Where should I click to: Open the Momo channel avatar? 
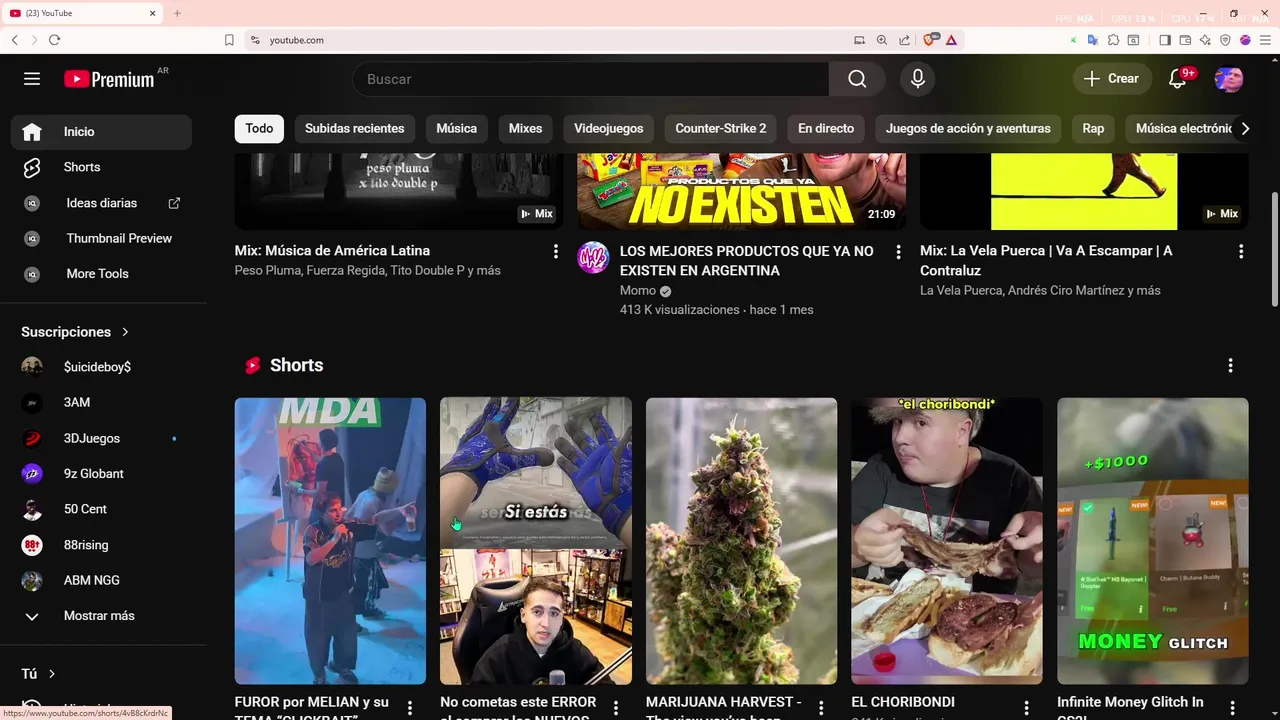593,258
